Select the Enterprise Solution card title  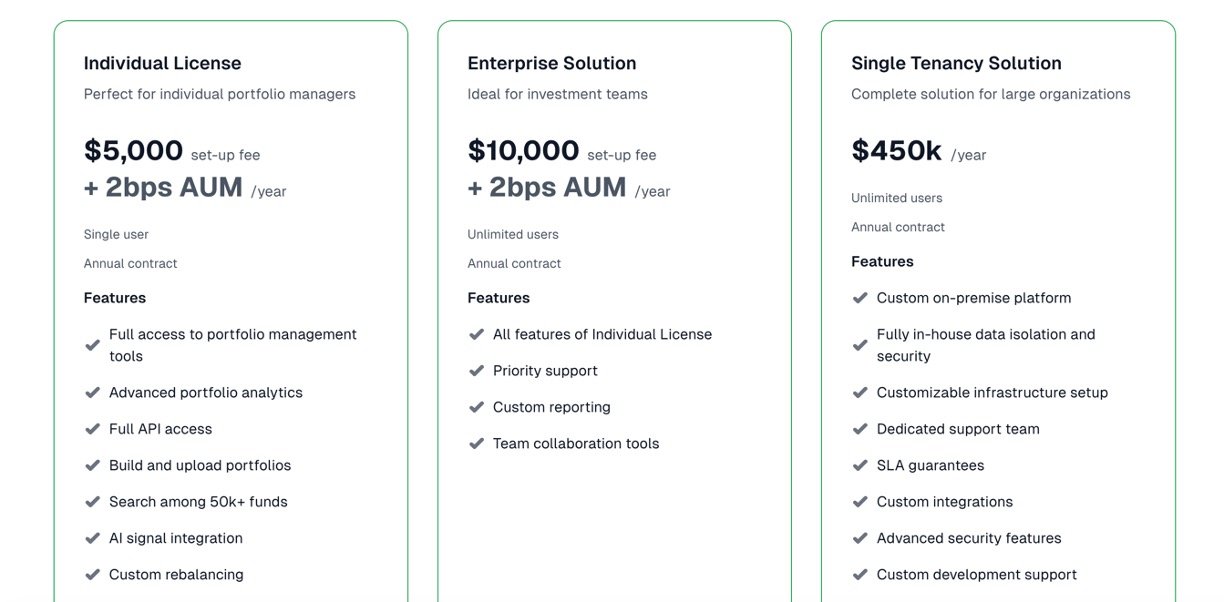tap(551, 63)
